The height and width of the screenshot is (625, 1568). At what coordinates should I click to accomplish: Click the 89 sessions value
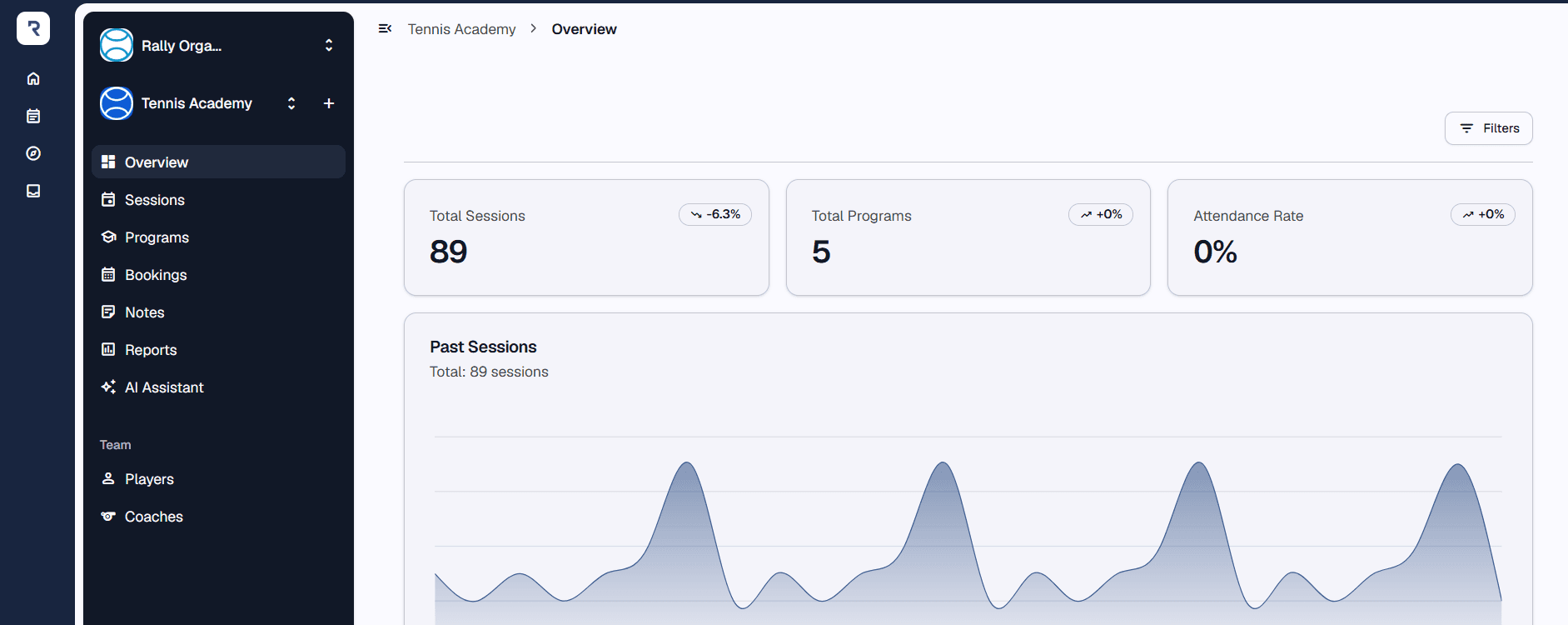click(x=448, y=252)
